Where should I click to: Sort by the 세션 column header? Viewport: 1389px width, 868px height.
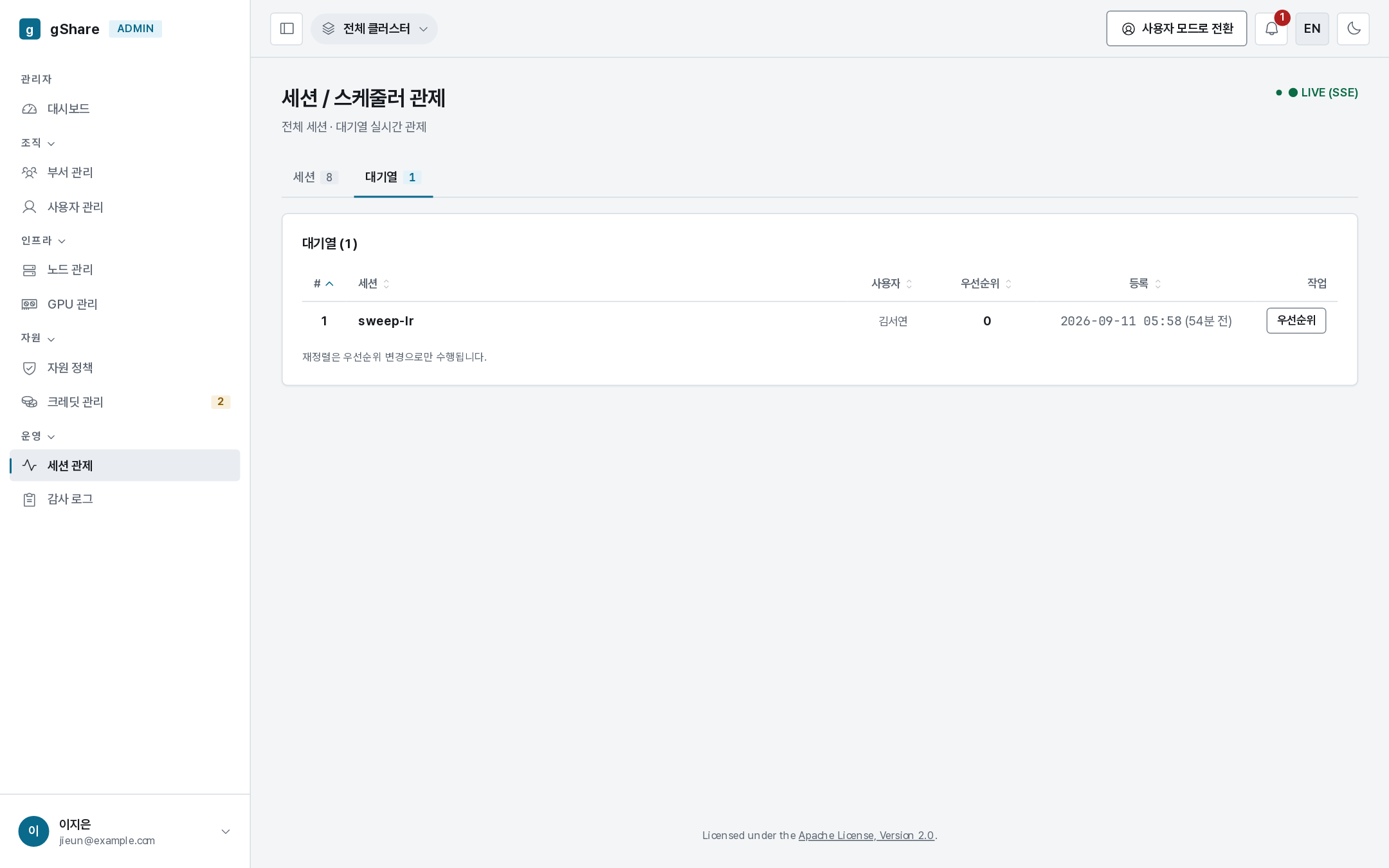pyautogui.click(x=374, y=284)
